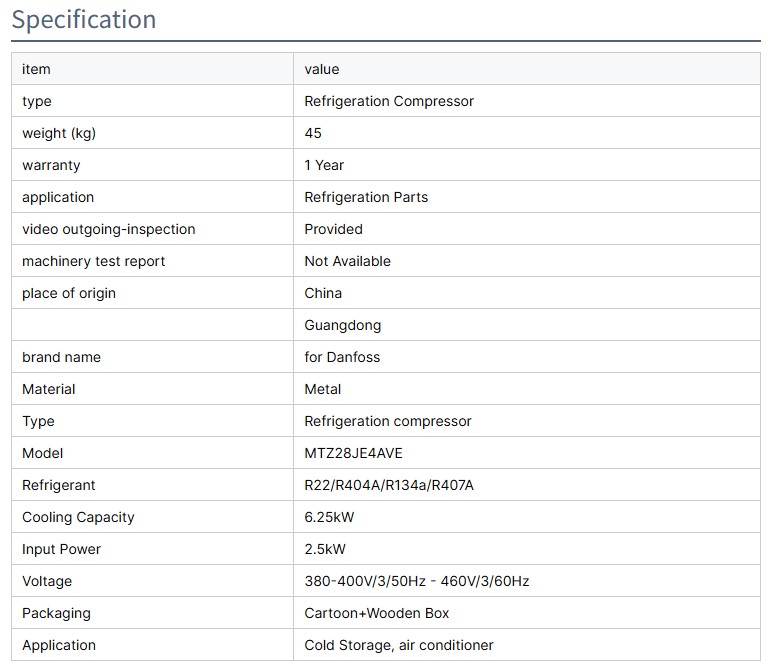The height and width of the screenshot is (671, 773).
Task: Select the 'Refrigeration Parts' application value
Action: tap(366, 197)
